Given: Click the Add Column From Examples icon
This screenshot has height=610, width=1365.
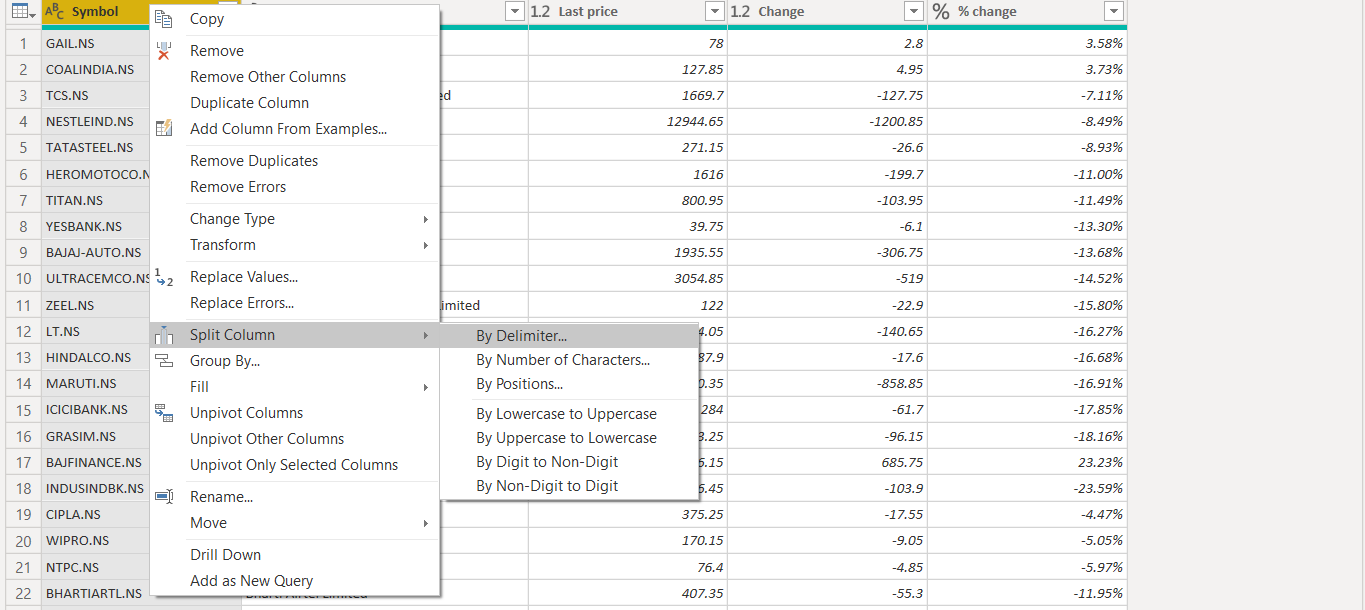Looking at the screenshot, I should point(164,129).
